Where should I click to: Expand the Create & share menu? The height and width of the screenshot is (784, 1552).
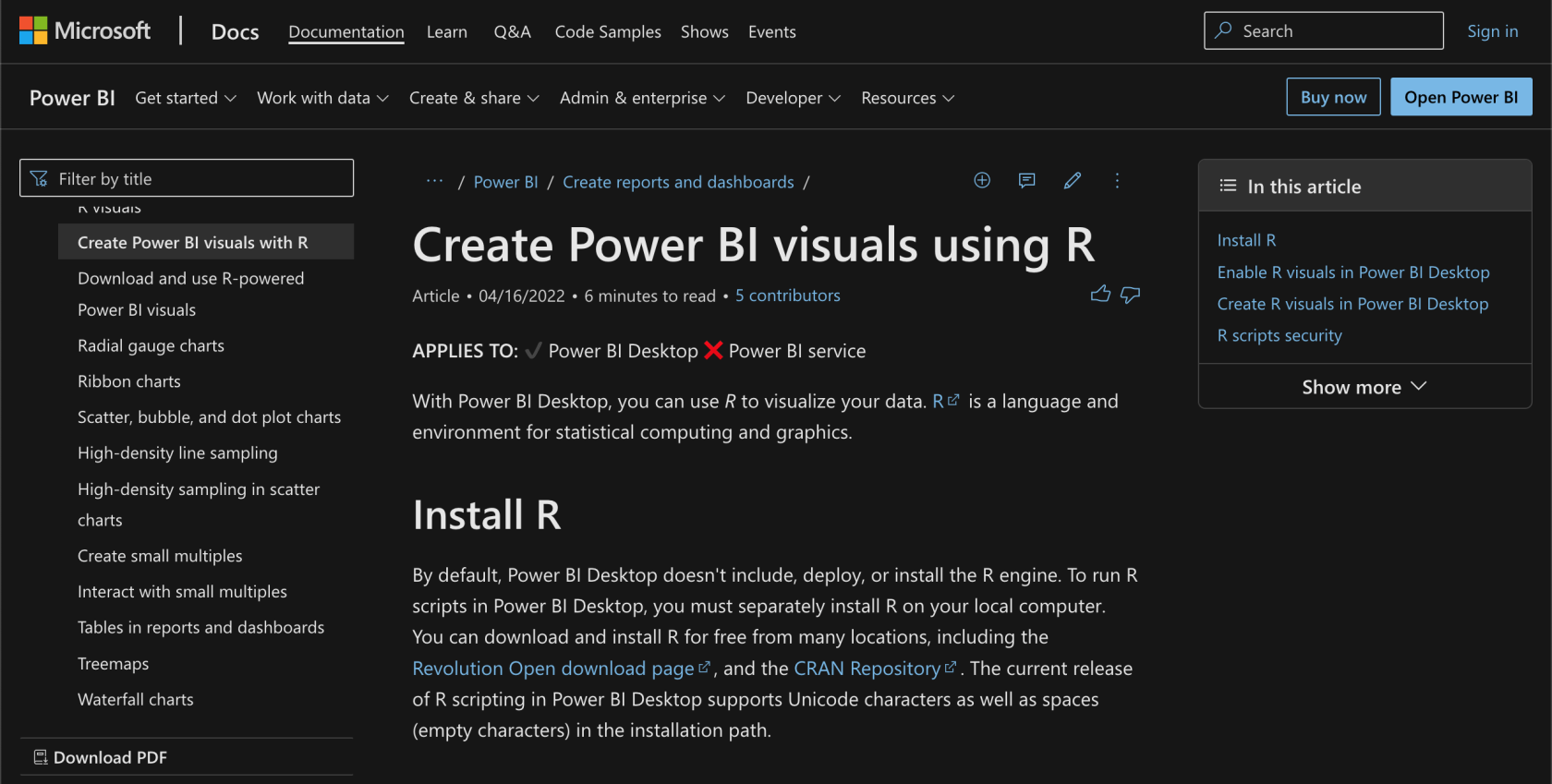[474, 98]
